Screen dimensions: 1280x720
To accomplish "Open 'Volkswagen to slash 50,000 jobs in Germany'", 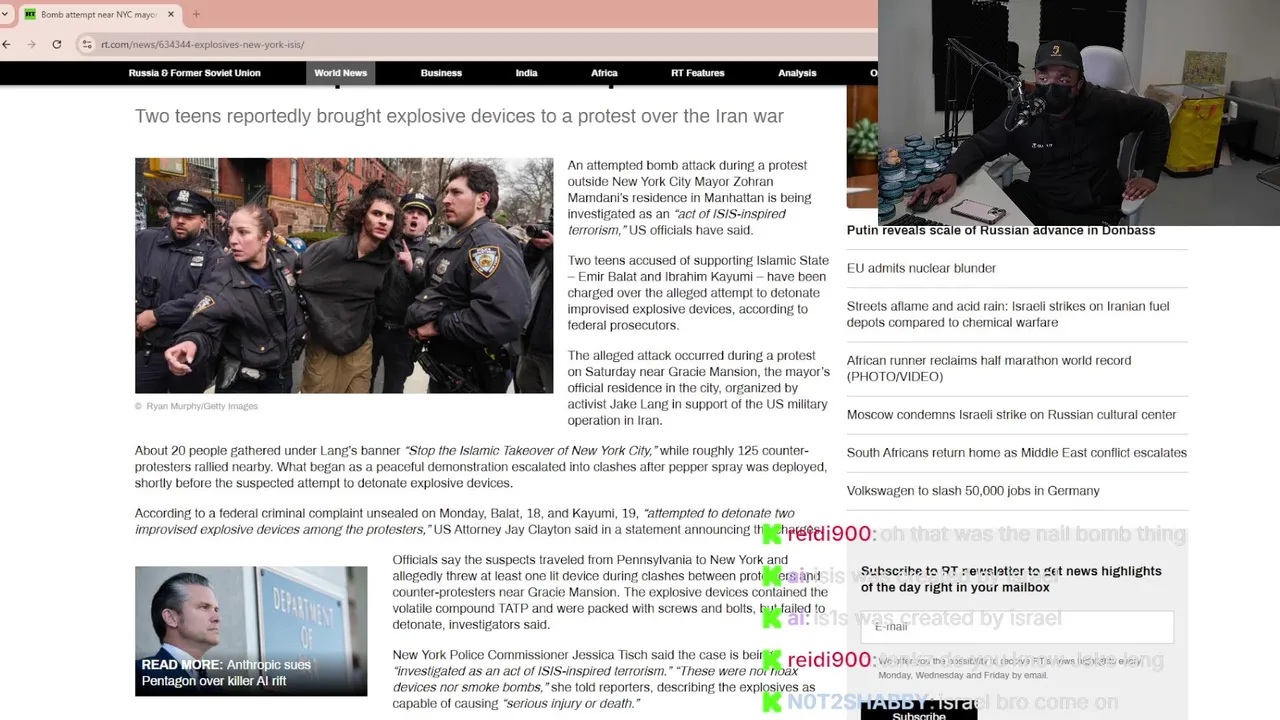I will point(973,490).
